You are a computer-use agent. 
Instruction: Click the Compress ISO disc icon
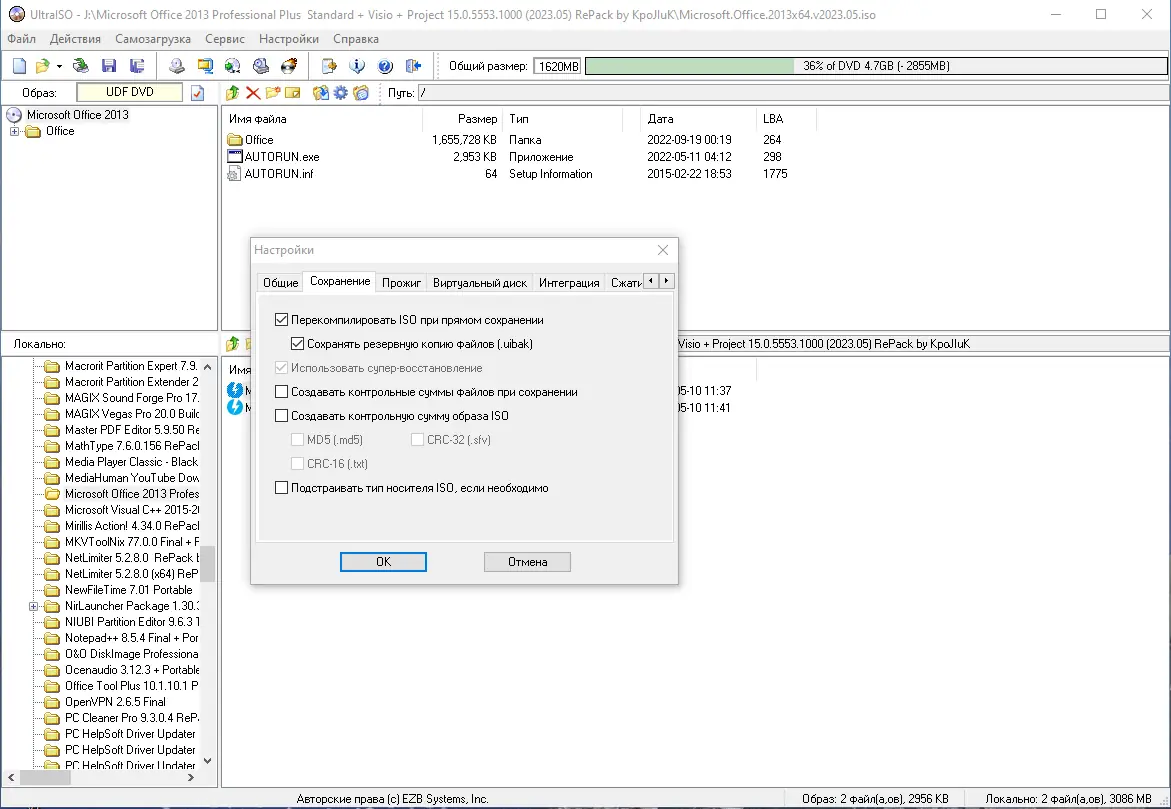click(x=232, y=66)
